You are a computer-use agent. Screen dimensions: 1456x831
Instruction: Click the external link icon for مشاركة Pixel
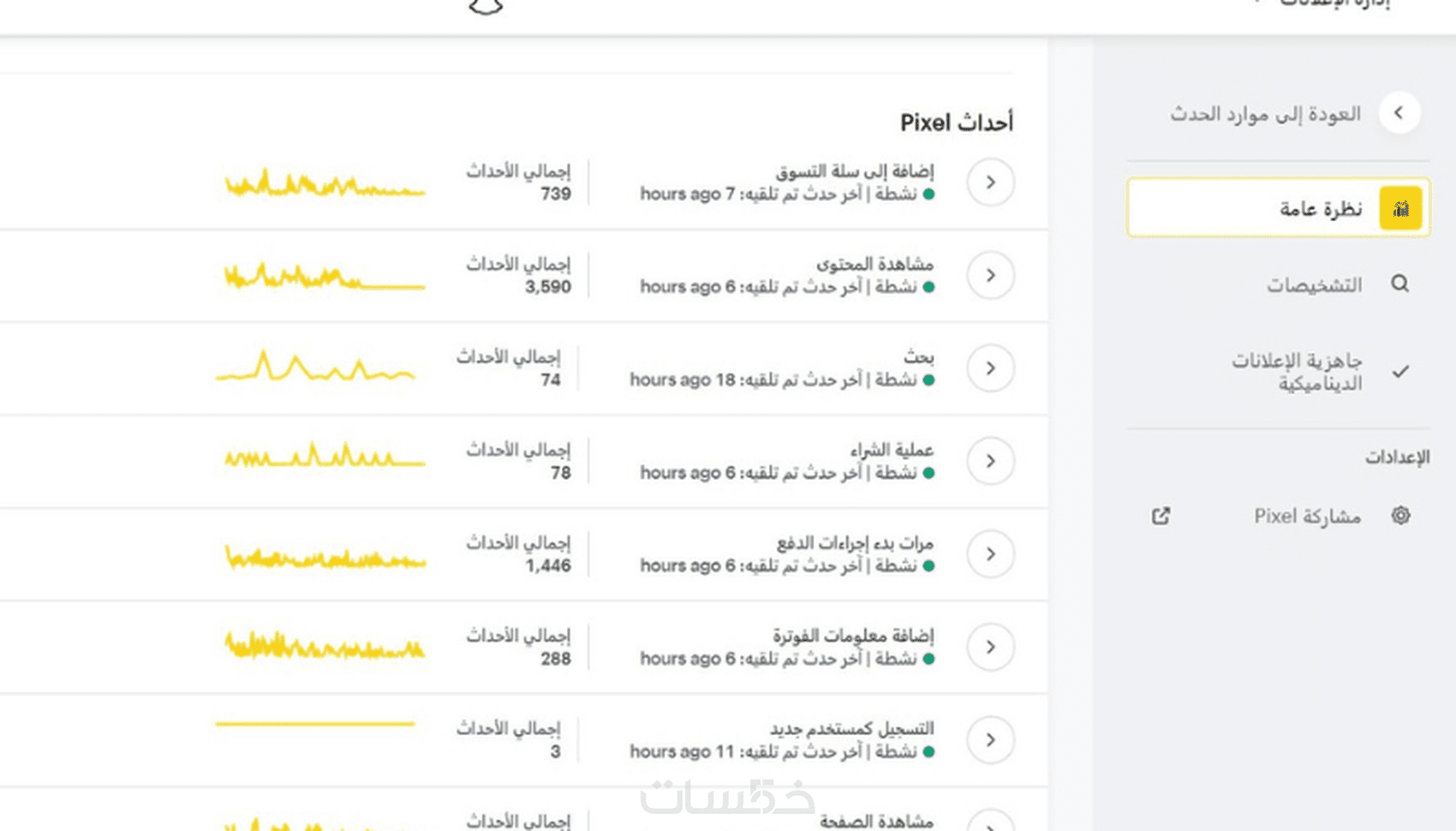point(1161,516)
